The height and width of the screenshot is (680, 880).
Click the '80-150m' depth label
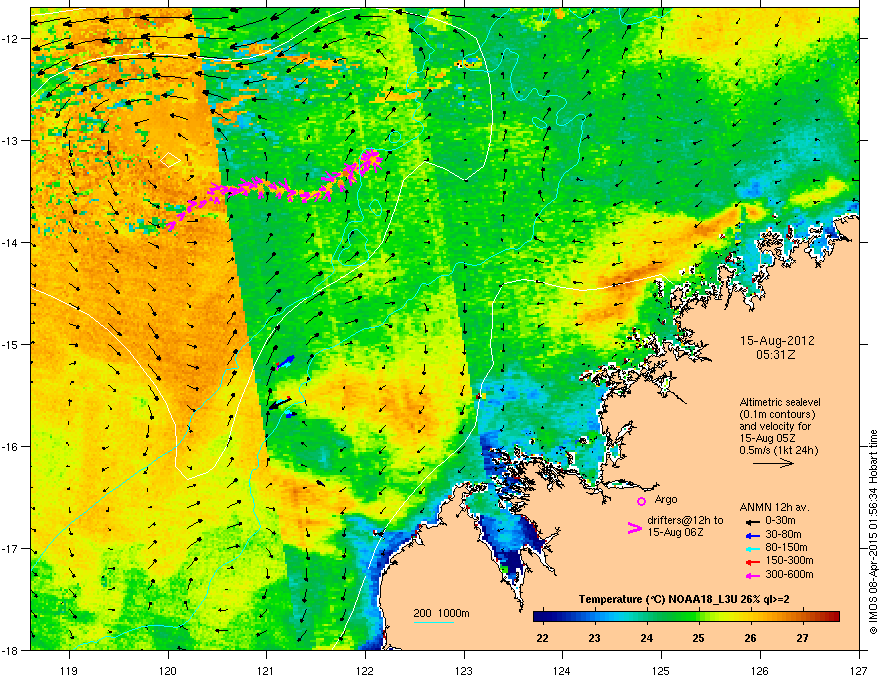(786, 548)
